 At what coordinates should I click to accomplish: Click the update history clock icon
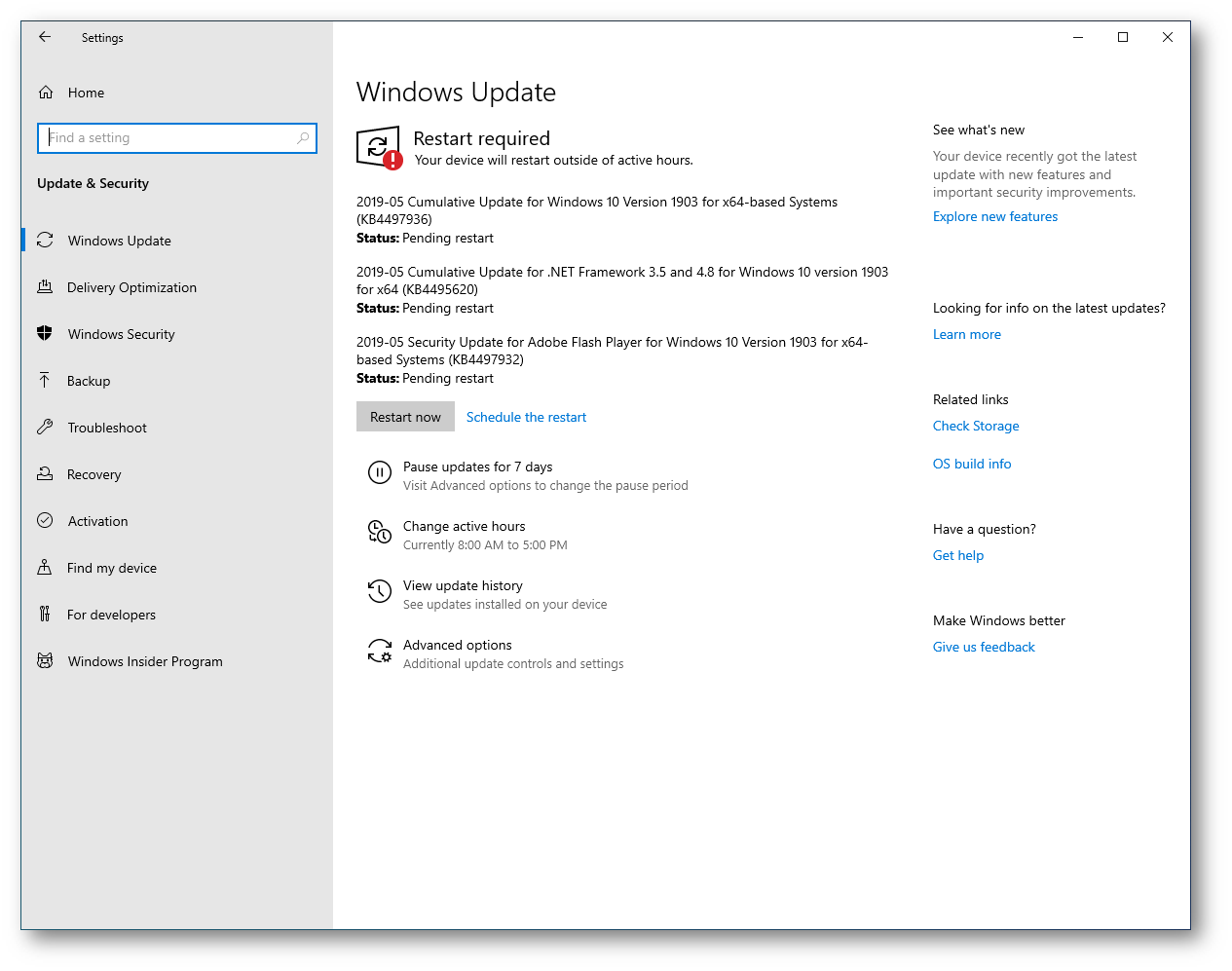[380, 591]
